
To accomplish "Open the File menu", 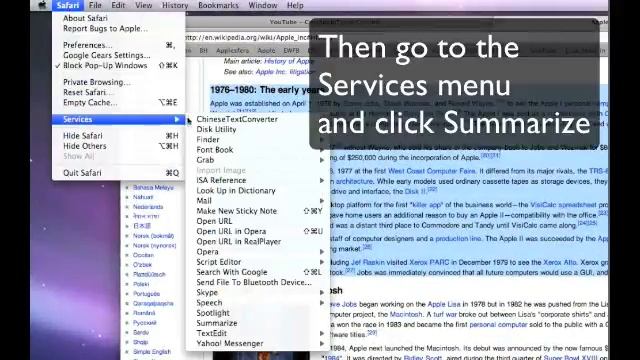I will click(95, 5).
